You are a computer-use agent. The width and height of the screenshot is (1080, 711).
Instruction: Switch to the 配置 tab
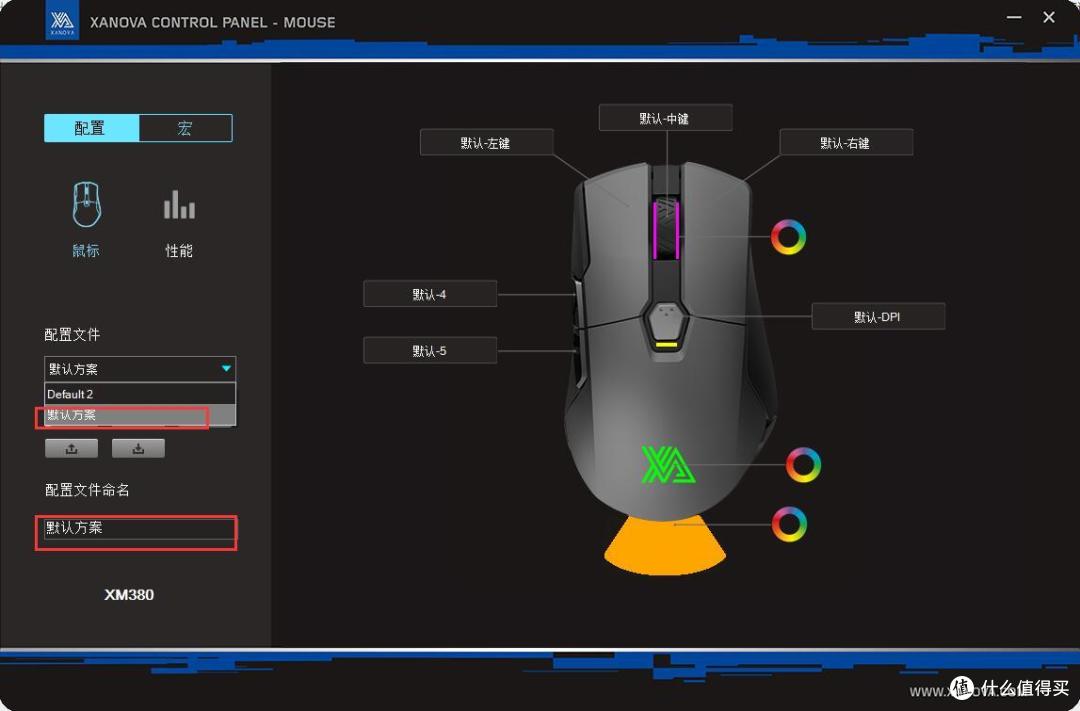(x=92, y=128)
